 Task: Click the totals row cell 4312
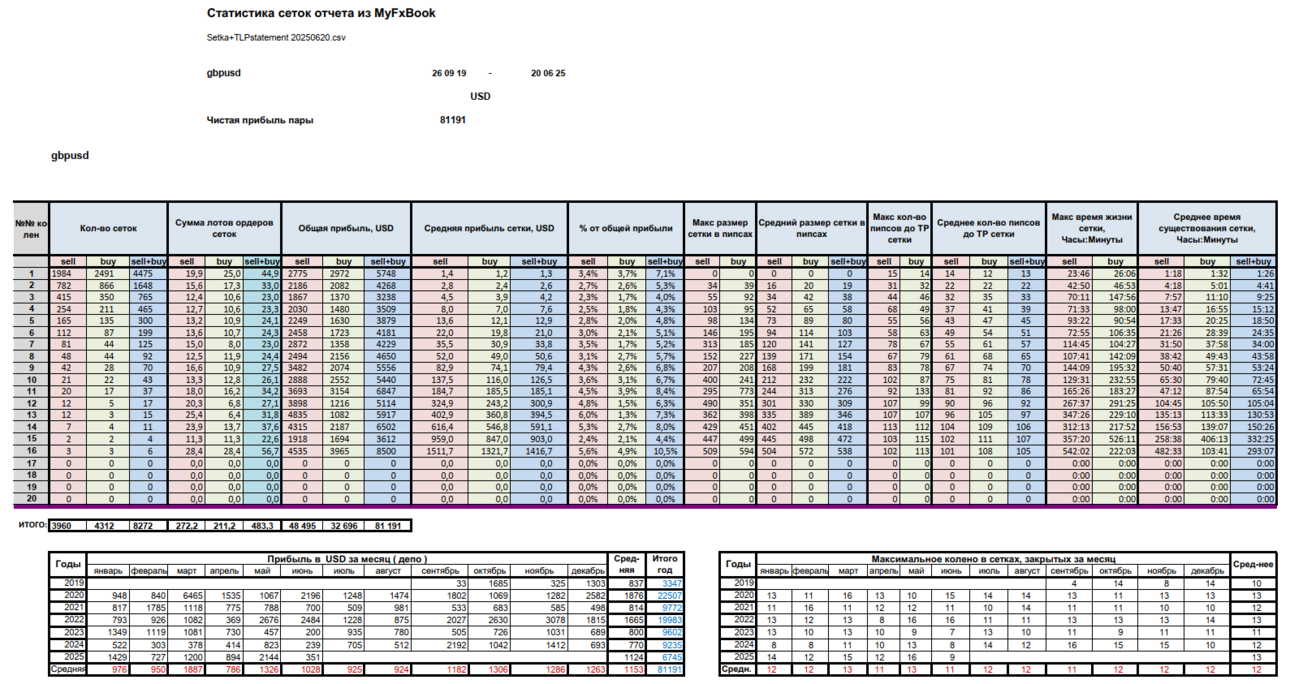pos(109,524)
